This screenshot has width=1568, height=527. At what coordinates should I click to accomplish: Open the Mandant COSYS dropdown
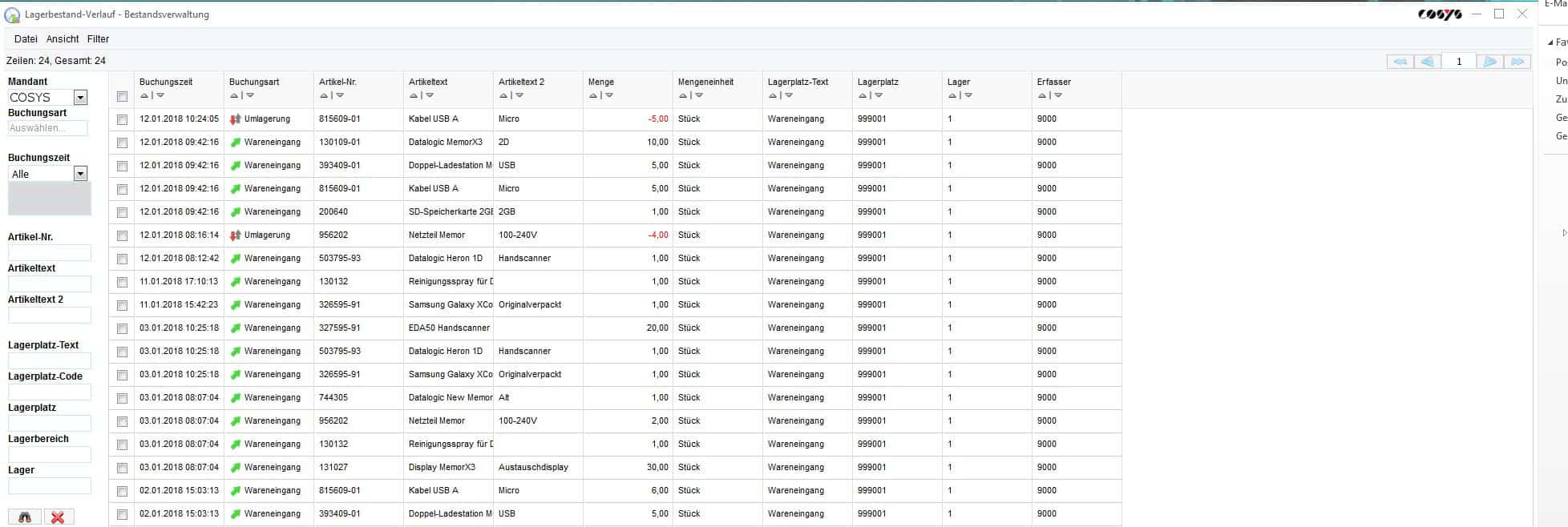[80, 98]
